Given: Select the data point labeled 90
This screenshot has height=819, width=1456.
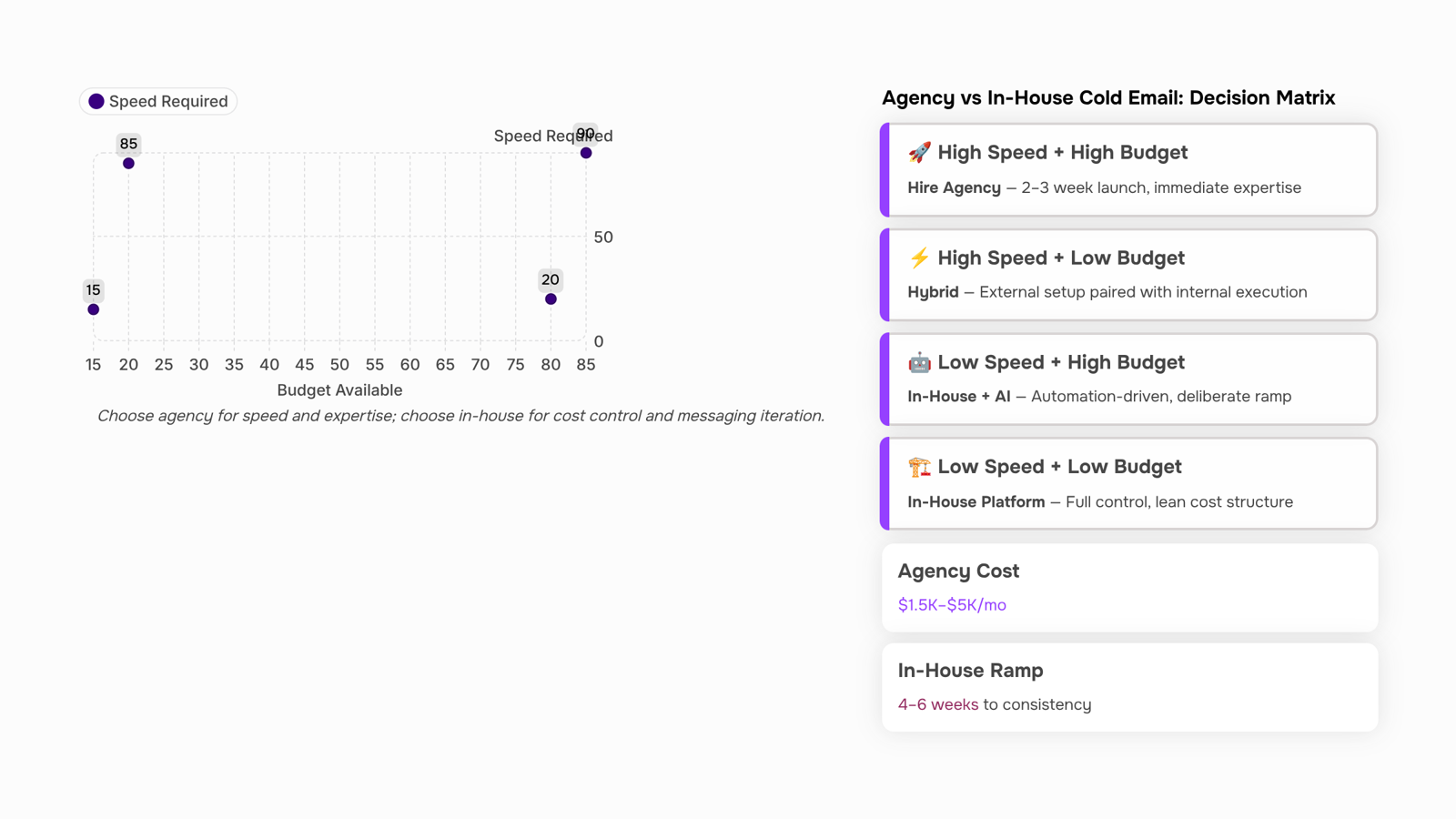Looking at the screenshot, I should coord(586,153).
